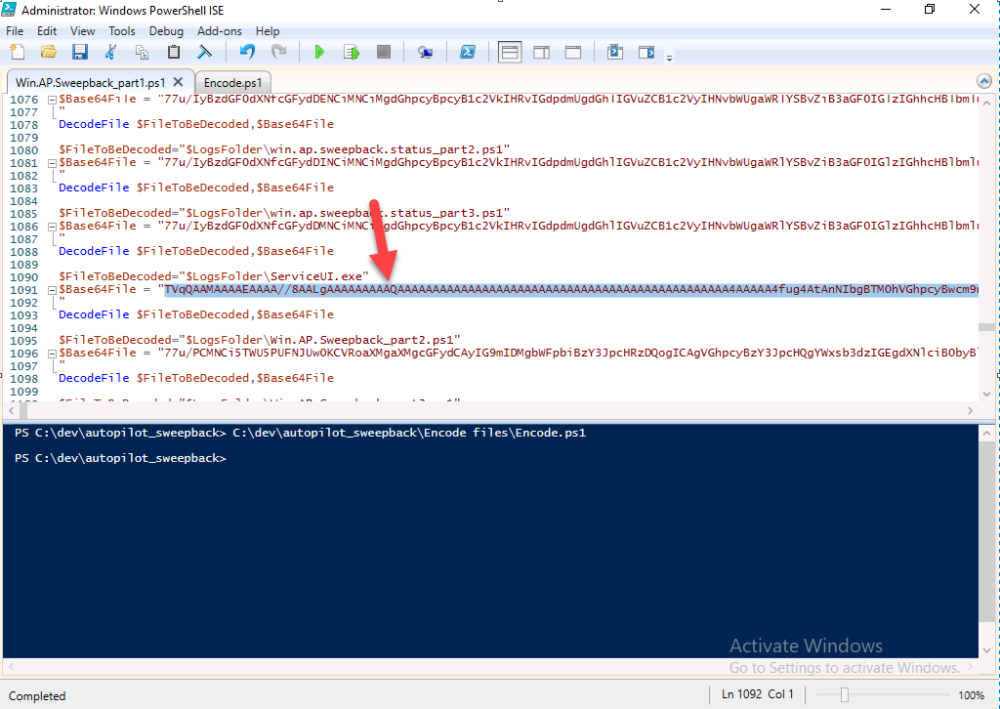Open the Add-ons menu
This screenshot has width=1000, height=709.
tap(219, 31)
